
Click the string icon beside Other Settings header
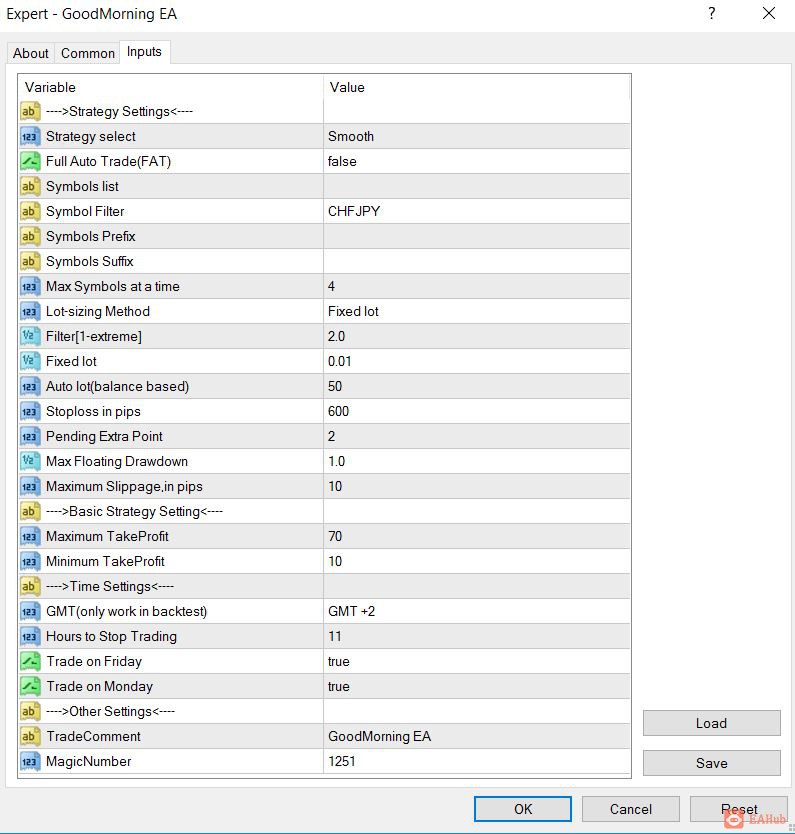click(30, 711)
